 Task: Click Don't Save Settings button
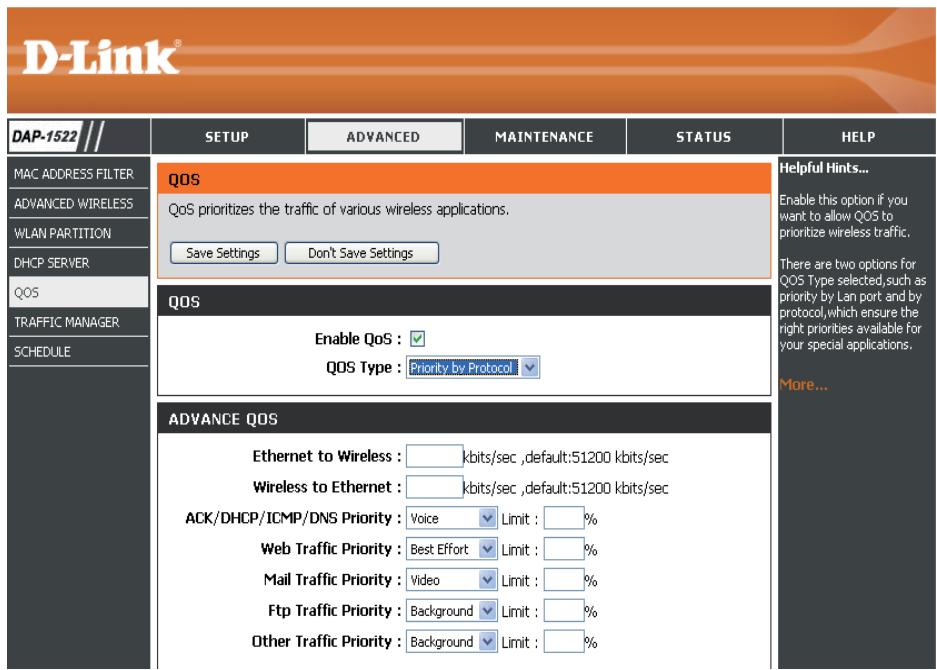point(362,253)
